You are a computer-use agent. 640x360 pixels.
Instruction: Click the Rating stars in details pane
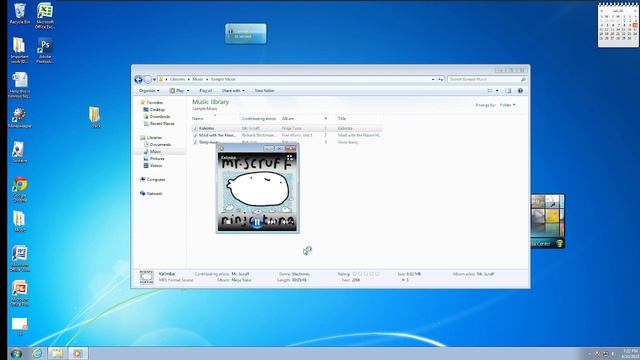366,274
